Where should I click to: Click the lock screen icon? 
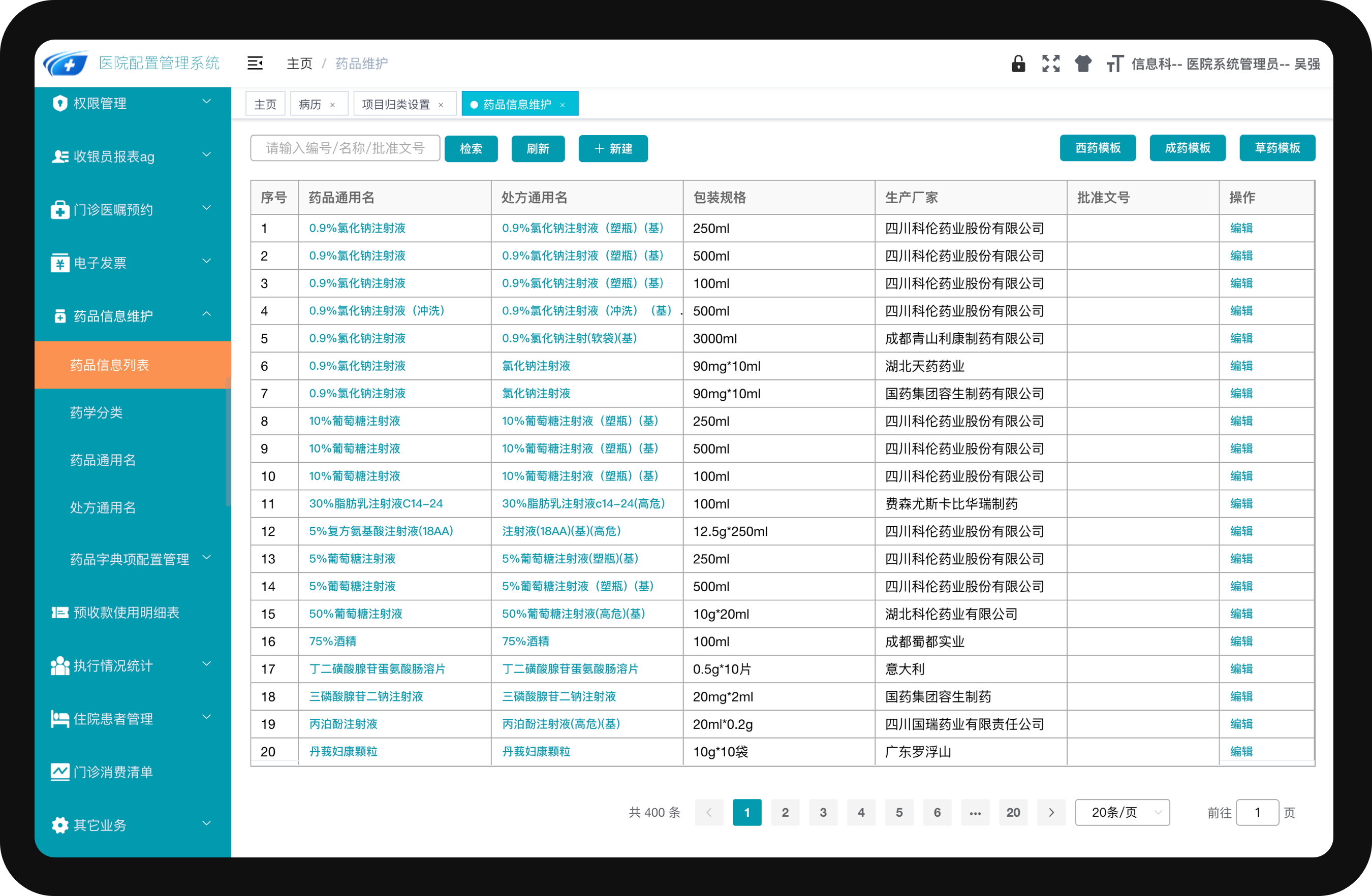(x=1018, y=63)
